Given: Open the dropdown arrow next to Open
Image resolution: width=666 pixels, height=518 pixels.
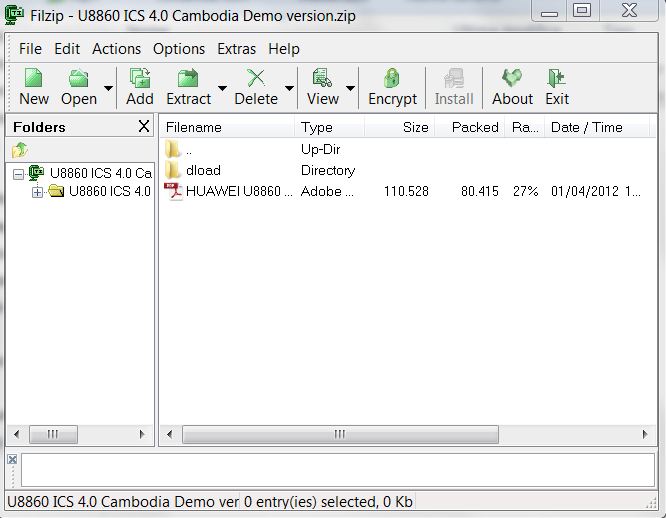Looking at the screenshot, I should (x=107, y=88).
